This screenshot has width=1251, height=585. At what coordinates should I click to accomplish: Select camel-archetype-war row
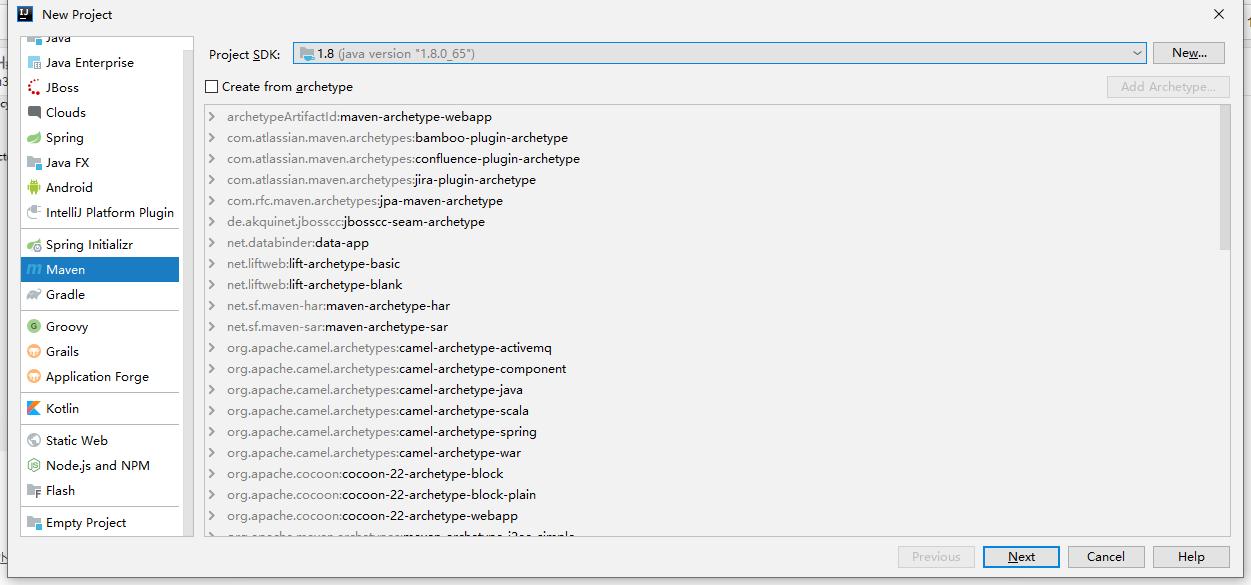712,453
